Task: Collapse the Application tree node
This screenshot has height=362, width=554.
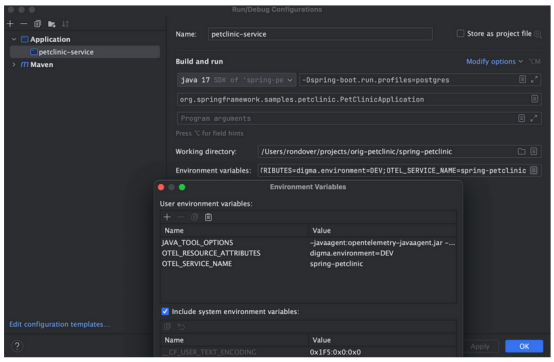Action: [14, 39]
